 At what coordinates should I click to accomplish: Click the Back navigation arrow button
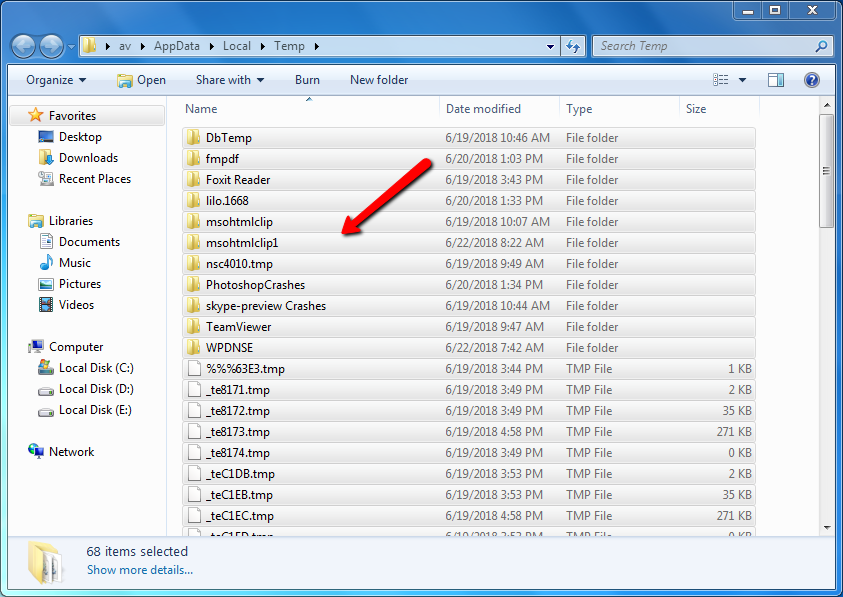tap(24, 46)
